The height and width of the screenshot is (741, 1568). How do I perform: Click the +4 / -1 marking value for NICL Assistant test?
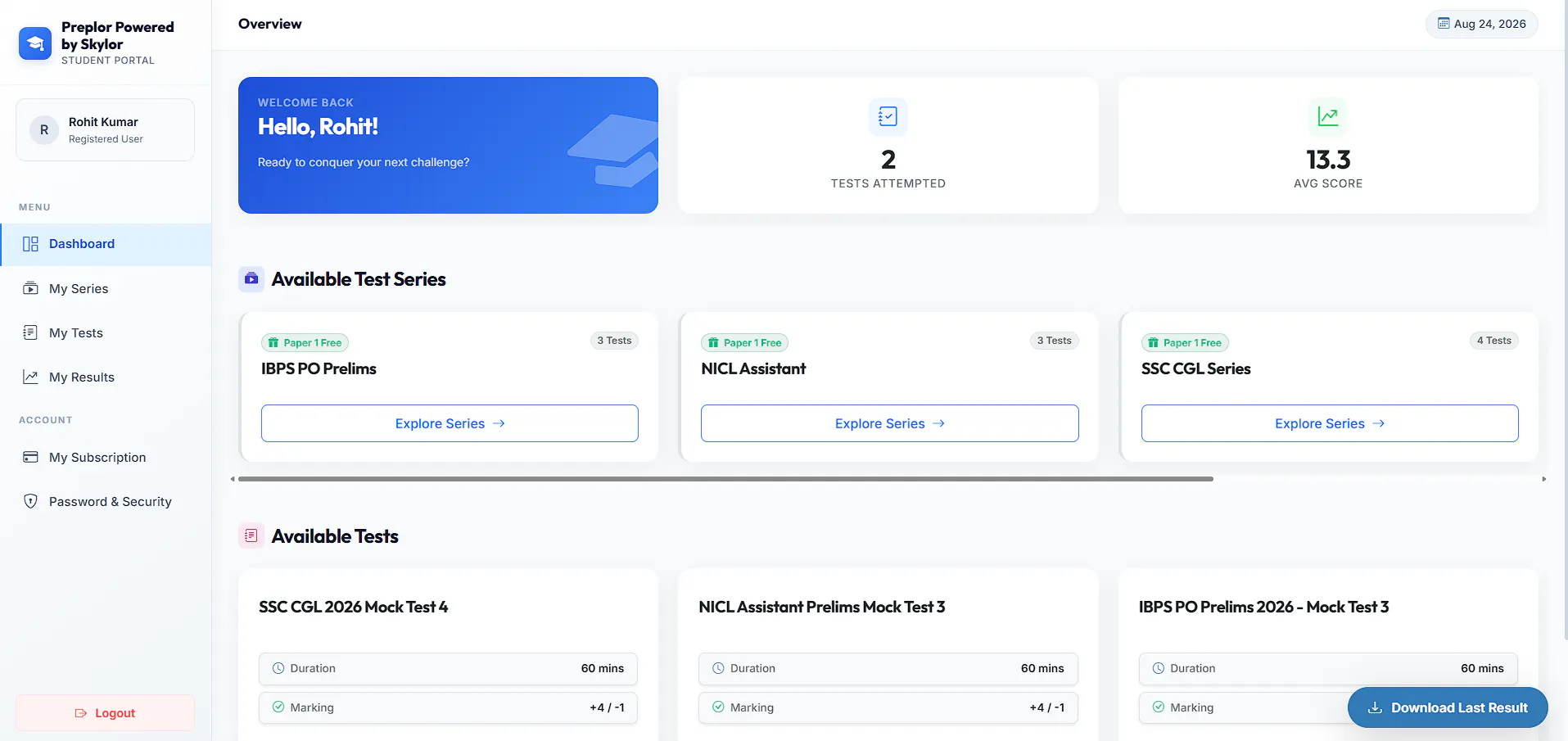(1047, 707)
